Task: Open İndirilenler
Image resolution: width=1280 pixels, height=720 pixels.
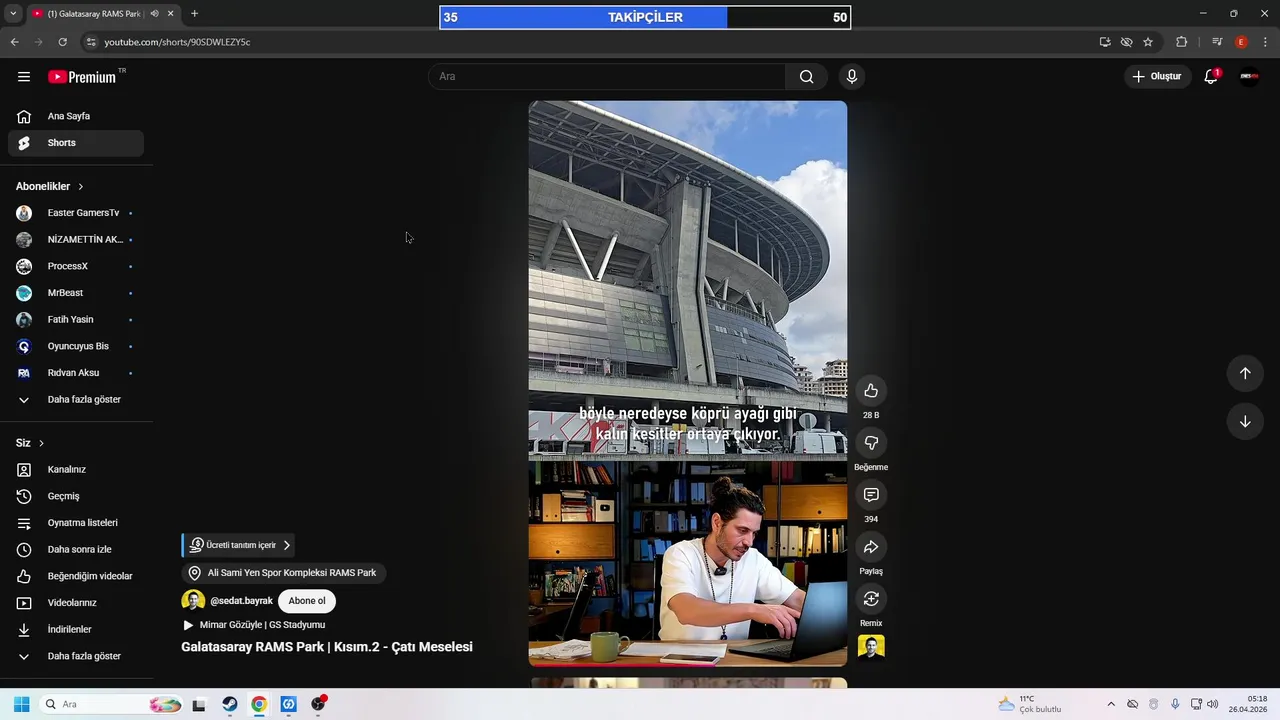Action: tap(76, 630)
